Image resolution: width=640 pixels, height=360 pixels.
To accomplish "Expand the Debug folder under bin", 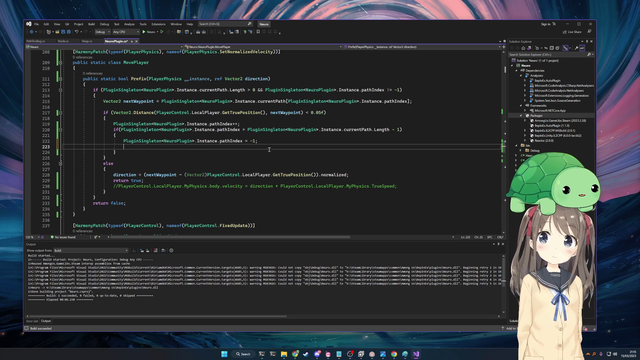I will (x=521, y=150).
